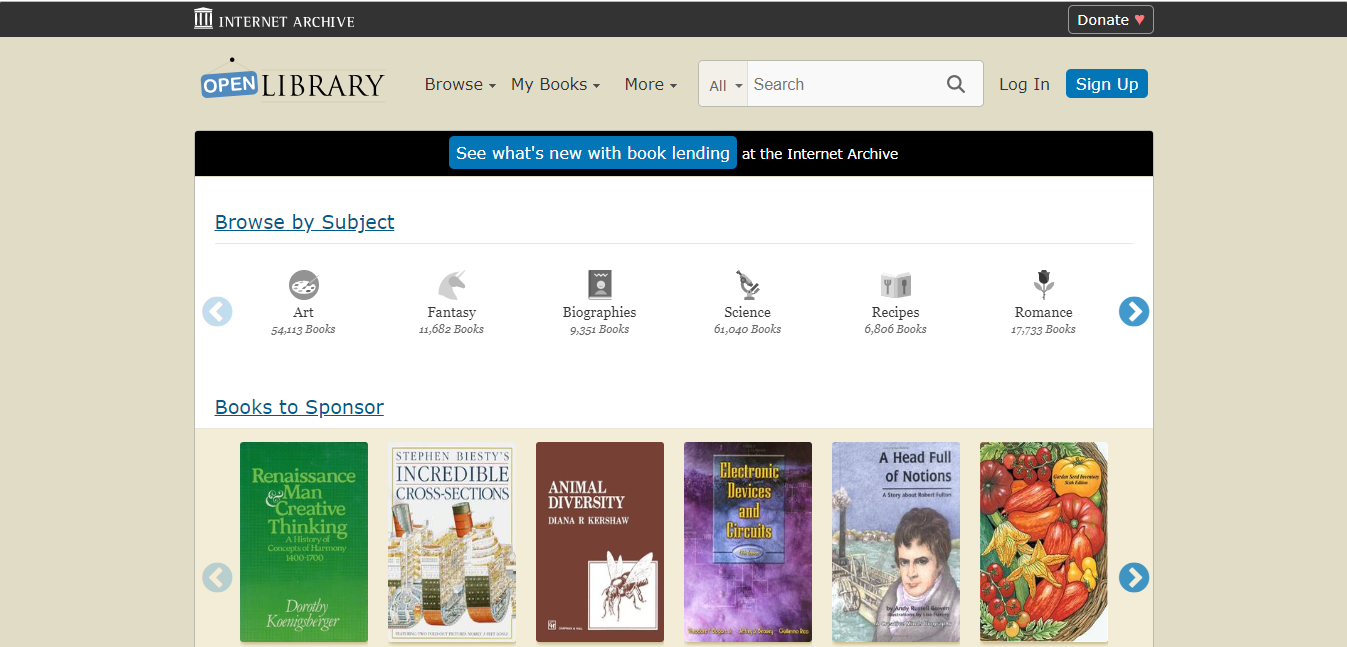Click the magnifying glass search icon

[x=956, y=84]
